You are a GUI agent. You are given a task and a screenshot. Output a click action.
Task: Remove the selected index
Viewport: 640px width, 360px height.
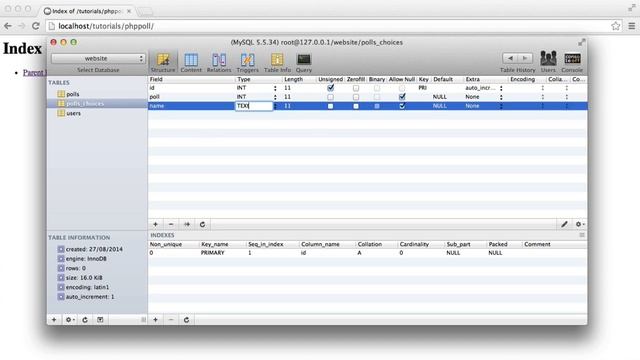[x=171, y=320]
